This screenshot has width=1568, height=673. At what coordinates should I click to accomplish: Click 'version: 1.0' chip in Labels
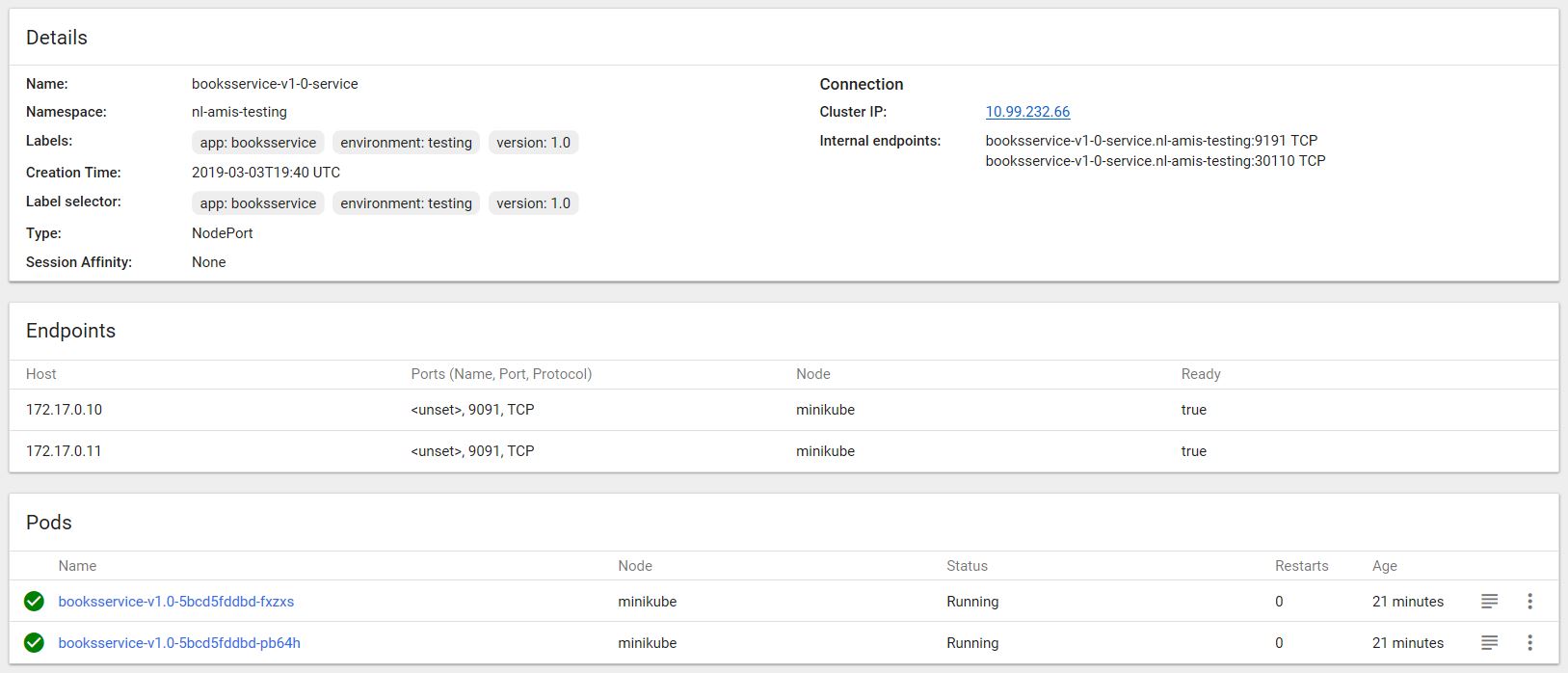pos(533,143)
